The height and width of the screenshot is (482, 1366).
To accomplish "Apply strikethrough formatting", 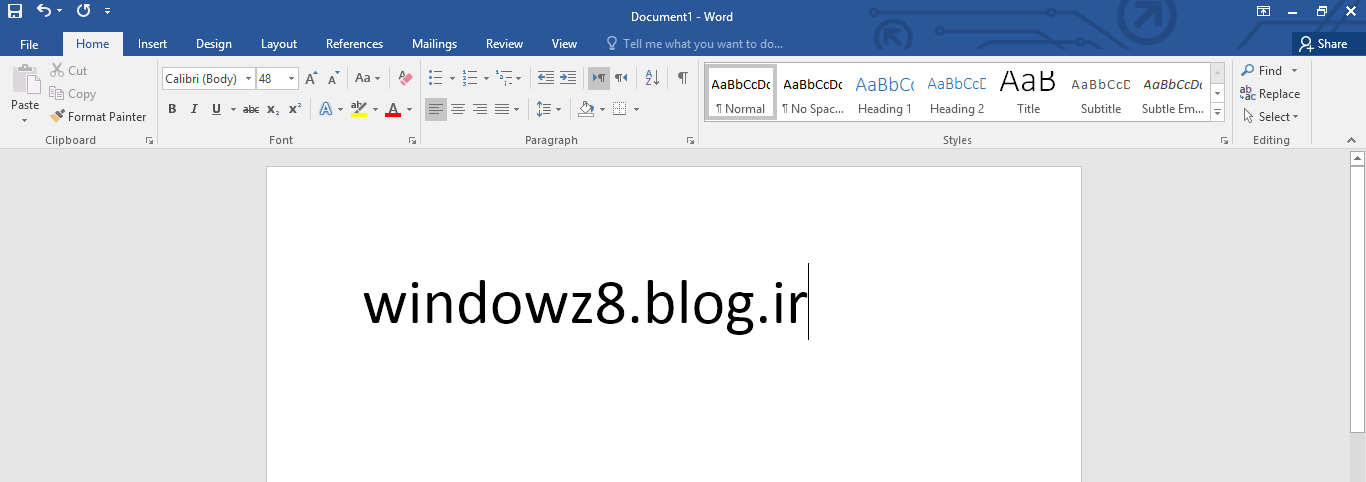I will [x=251, y=109].
